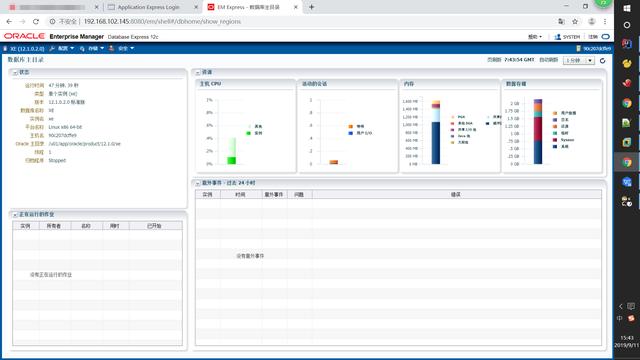Go back using browser back arrow
The image size is (640, 360).
9,21
